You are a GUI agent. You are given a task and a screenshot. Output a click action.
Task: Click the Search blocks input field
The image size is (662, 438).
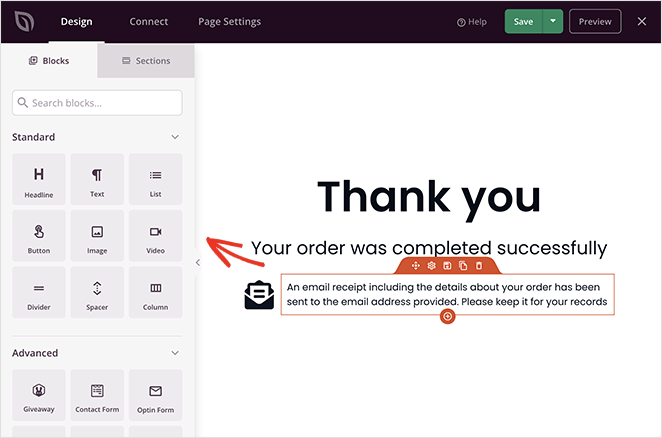(x=97, y=103)
